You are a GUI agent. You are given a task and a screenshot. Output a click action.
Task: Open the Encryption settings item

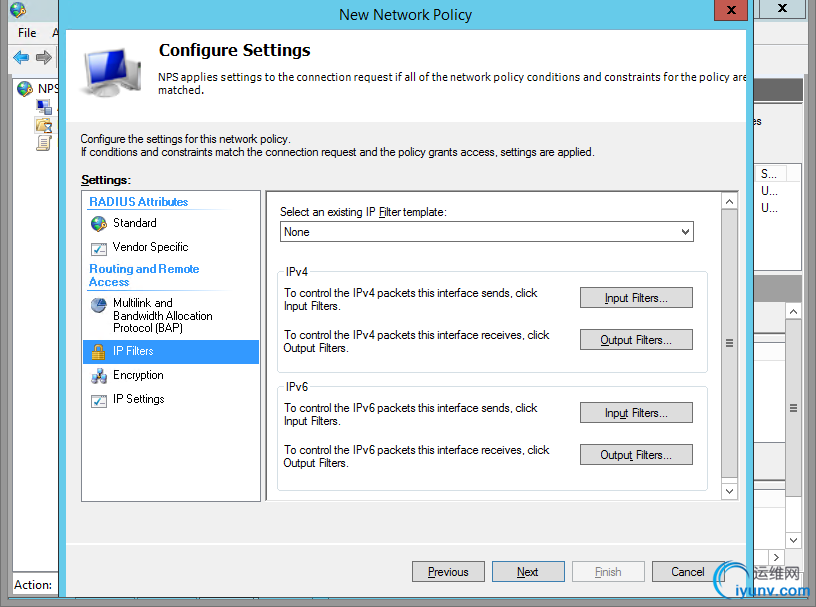pyautogui.click(x=138, y=375)
